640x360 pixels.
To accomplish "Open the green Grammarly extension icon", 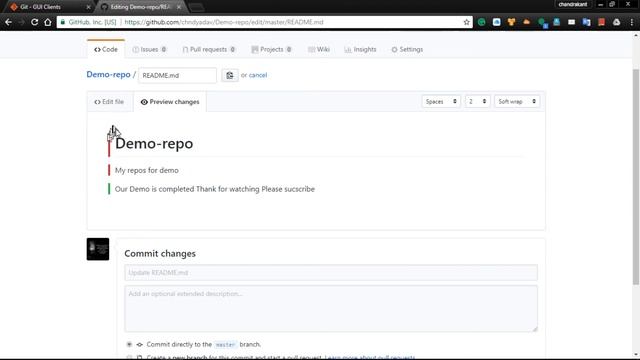I will (x=482, y=22).
